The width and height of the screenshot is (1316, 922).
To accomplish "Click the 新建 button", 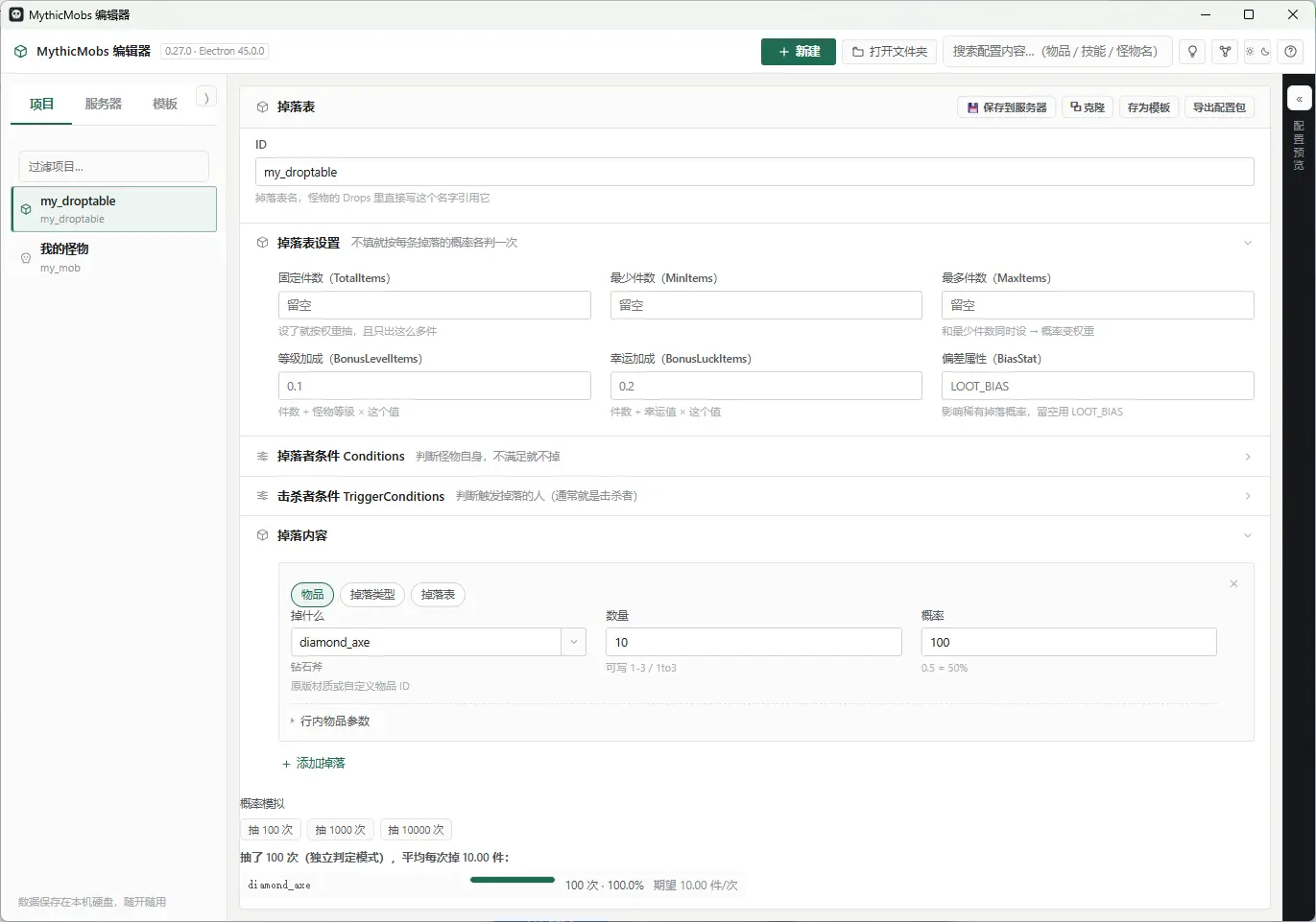I will point(799,52).
